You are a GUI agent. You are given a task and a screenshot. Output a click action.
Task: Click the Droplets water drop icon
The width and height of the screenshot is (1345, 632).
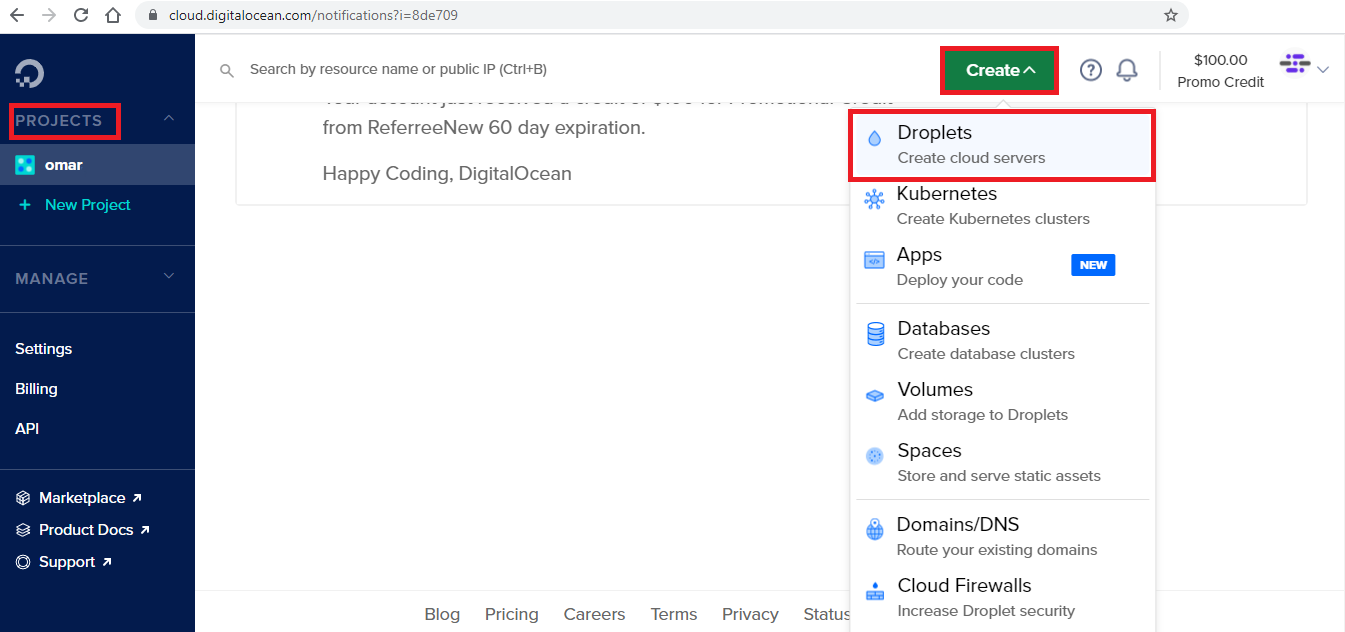875,139
